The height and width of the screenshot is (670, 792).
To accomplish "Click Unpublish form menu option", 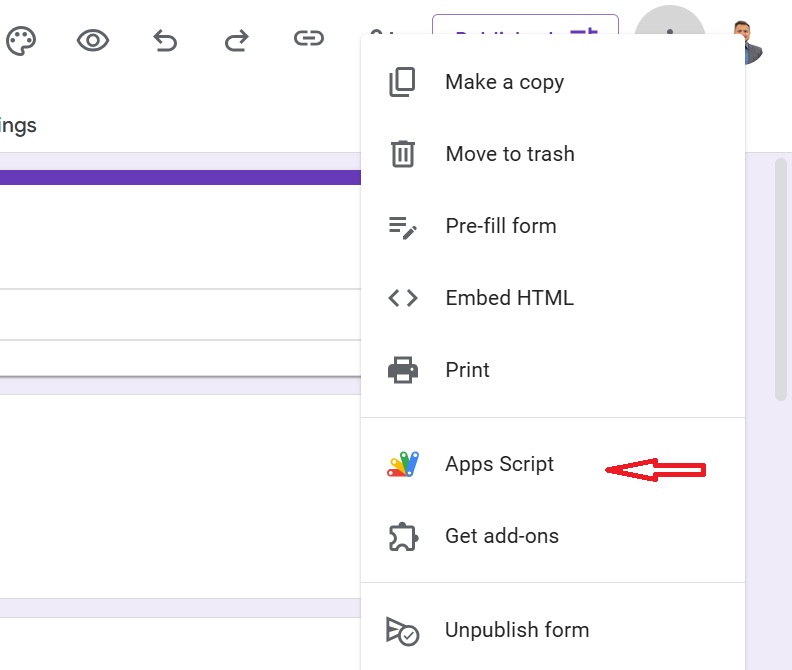I will pos(516,630).
